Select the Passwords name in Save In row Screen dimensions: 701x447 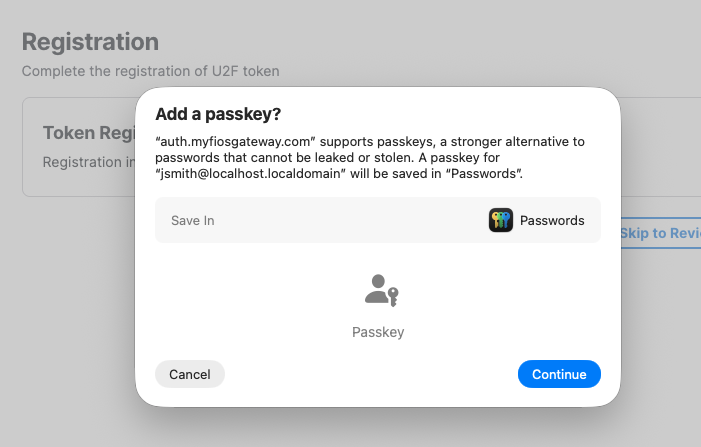click(x=552, y=220)
